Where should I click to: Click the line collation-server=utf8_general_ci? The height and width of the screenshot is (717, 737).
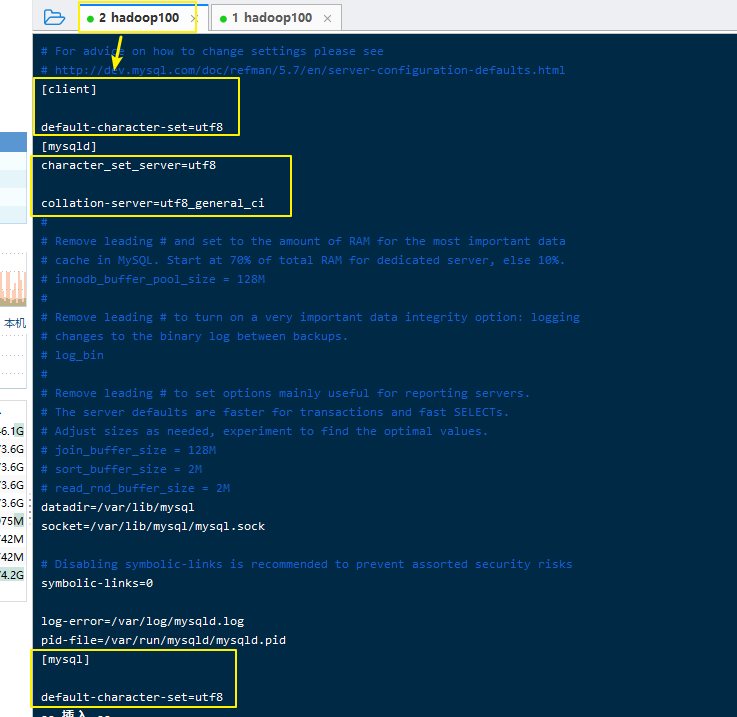click(152, 203)
